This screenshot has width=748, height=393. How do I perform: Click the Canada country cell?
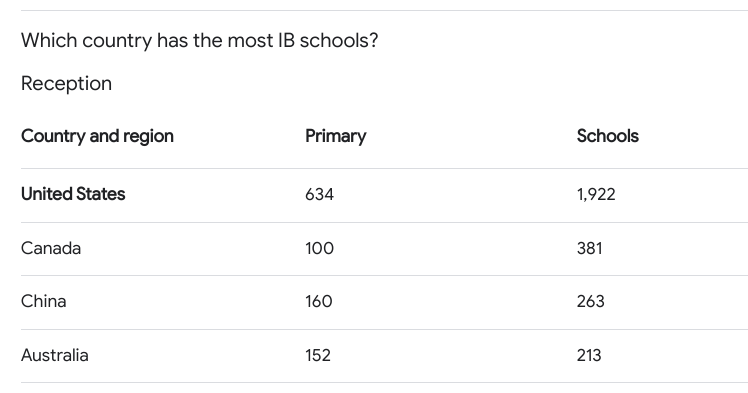pos(51,248)
